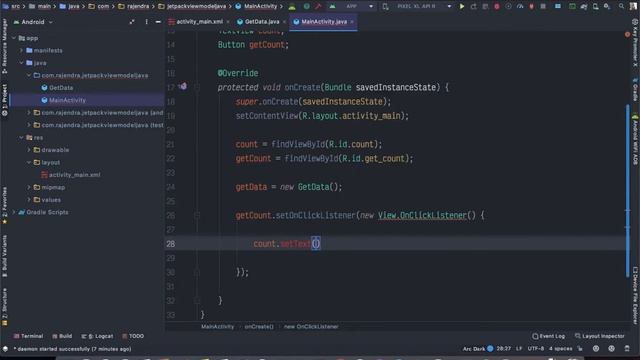Collapse the java folder
This screenshot has height=360, width=640.
tap(22, 63)
